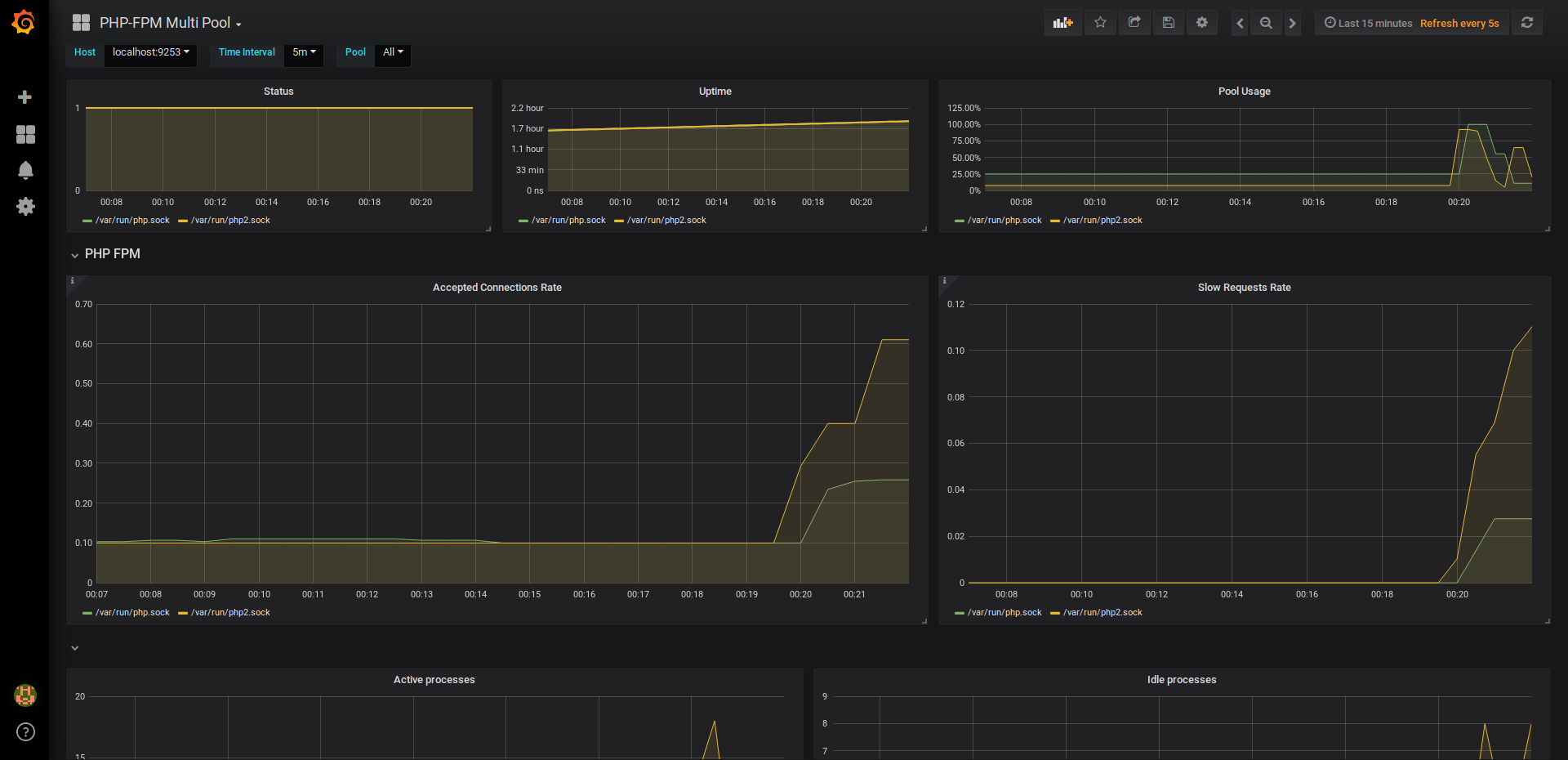Viewport: 1568px width, 760px height.
Task: Toggle php.sock series in Uptime legend
Action: 568,221
